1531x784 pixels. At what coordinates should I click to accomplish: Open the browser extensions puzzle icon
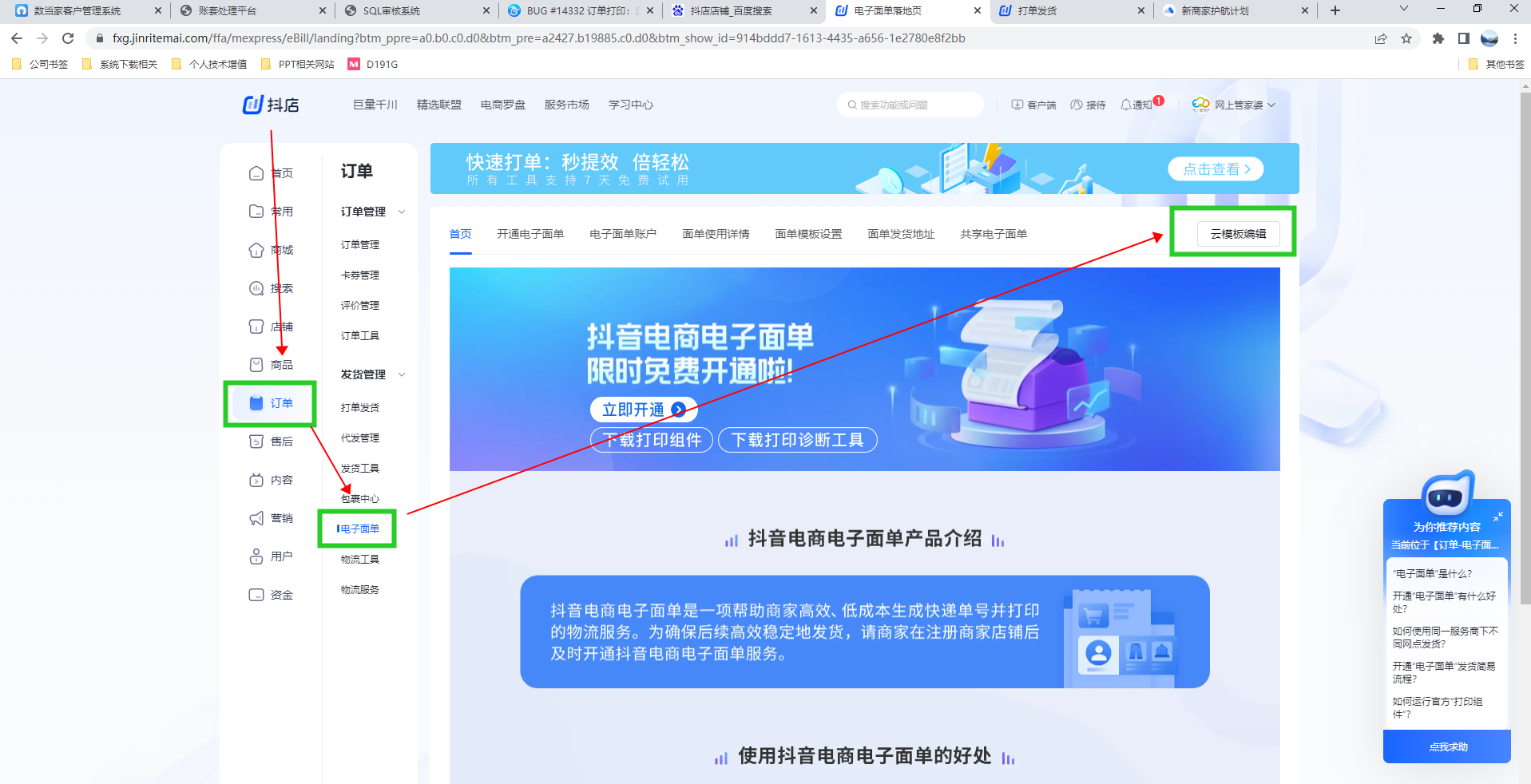tap(1438, 38)
